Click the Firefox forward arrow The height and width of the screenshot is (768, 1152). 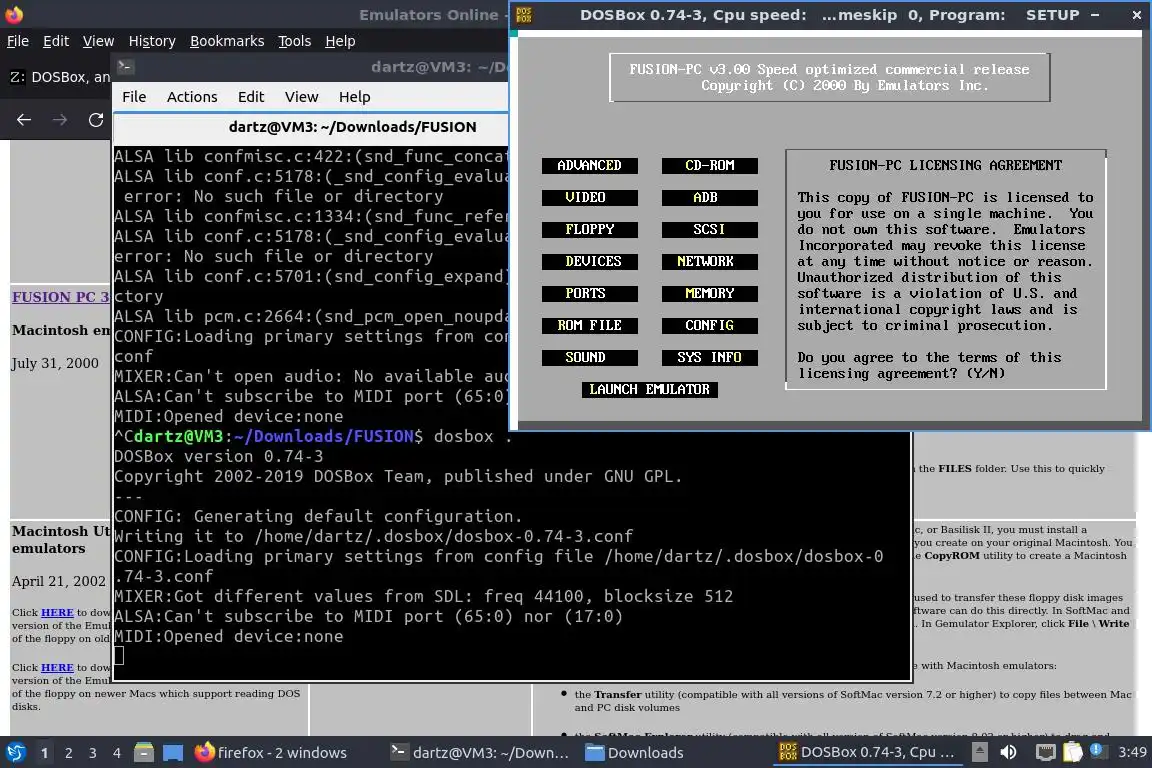pyautogui.click(x=60, y=120)
